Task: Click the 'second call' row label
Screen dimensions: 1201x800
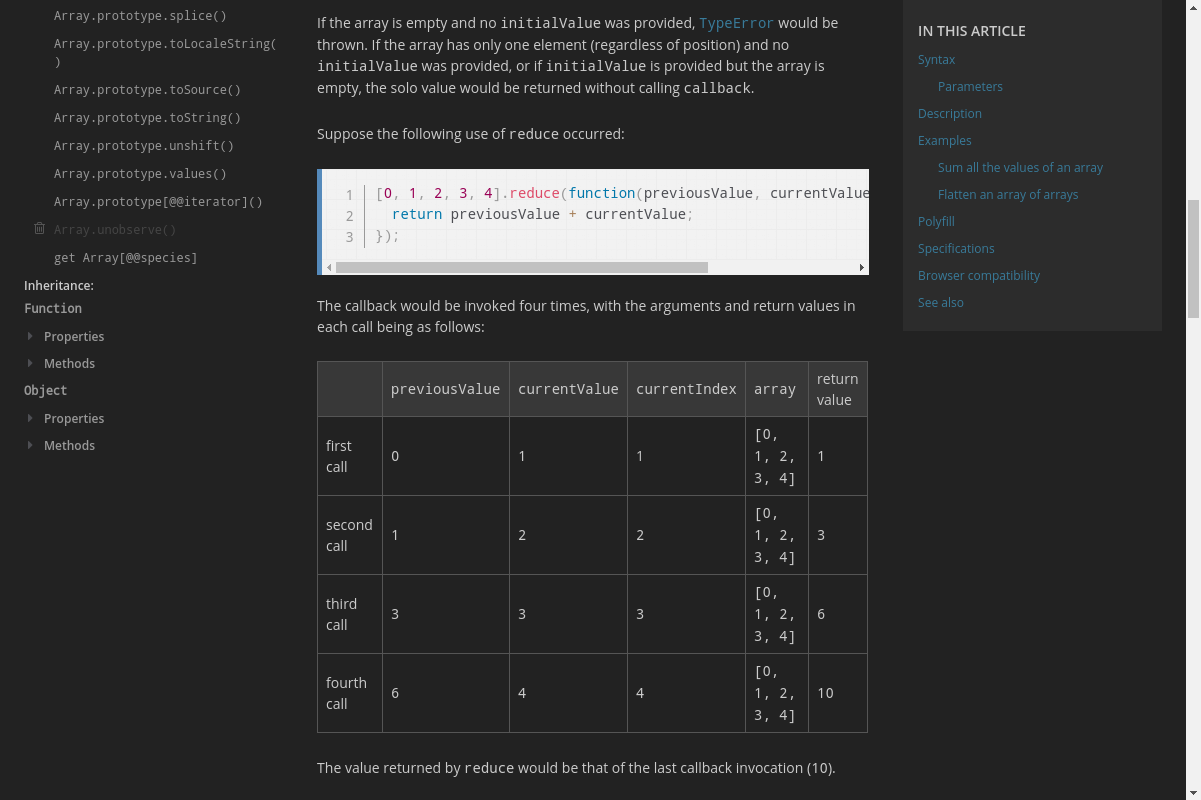Action: coord(349,535)
